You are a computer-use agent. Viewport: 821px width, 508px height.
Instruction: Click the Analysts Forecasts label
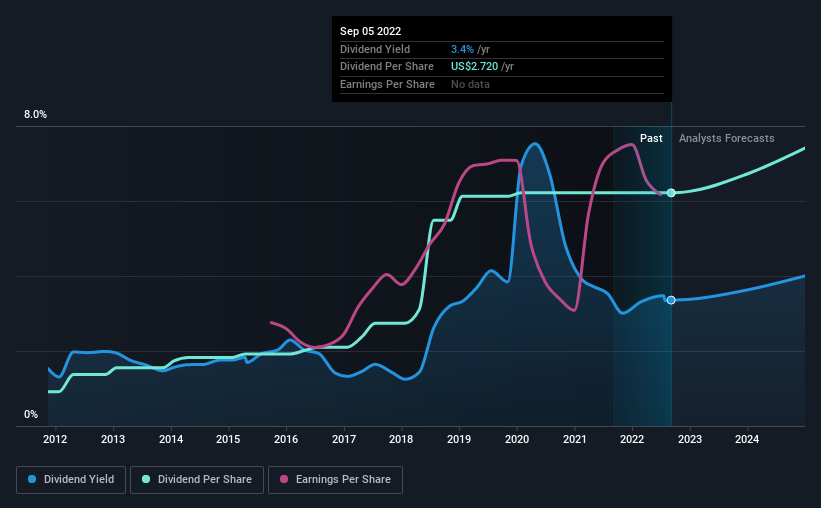[727, 138]
